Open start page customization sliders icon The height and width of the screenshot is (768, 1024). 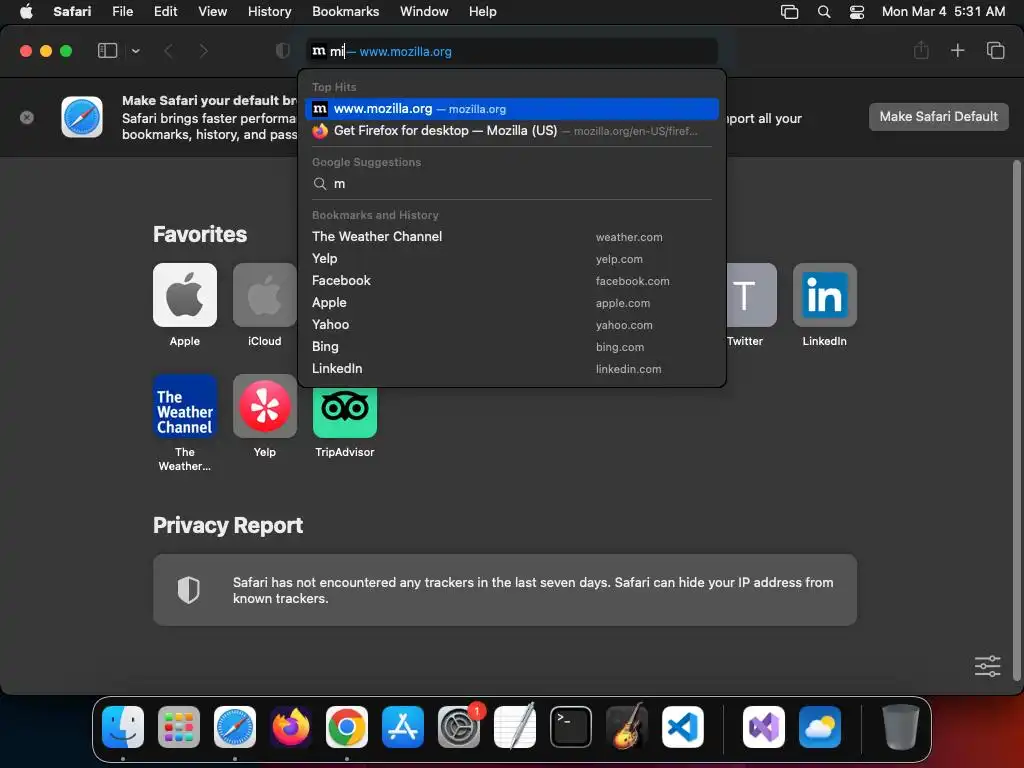pos(987,666)
